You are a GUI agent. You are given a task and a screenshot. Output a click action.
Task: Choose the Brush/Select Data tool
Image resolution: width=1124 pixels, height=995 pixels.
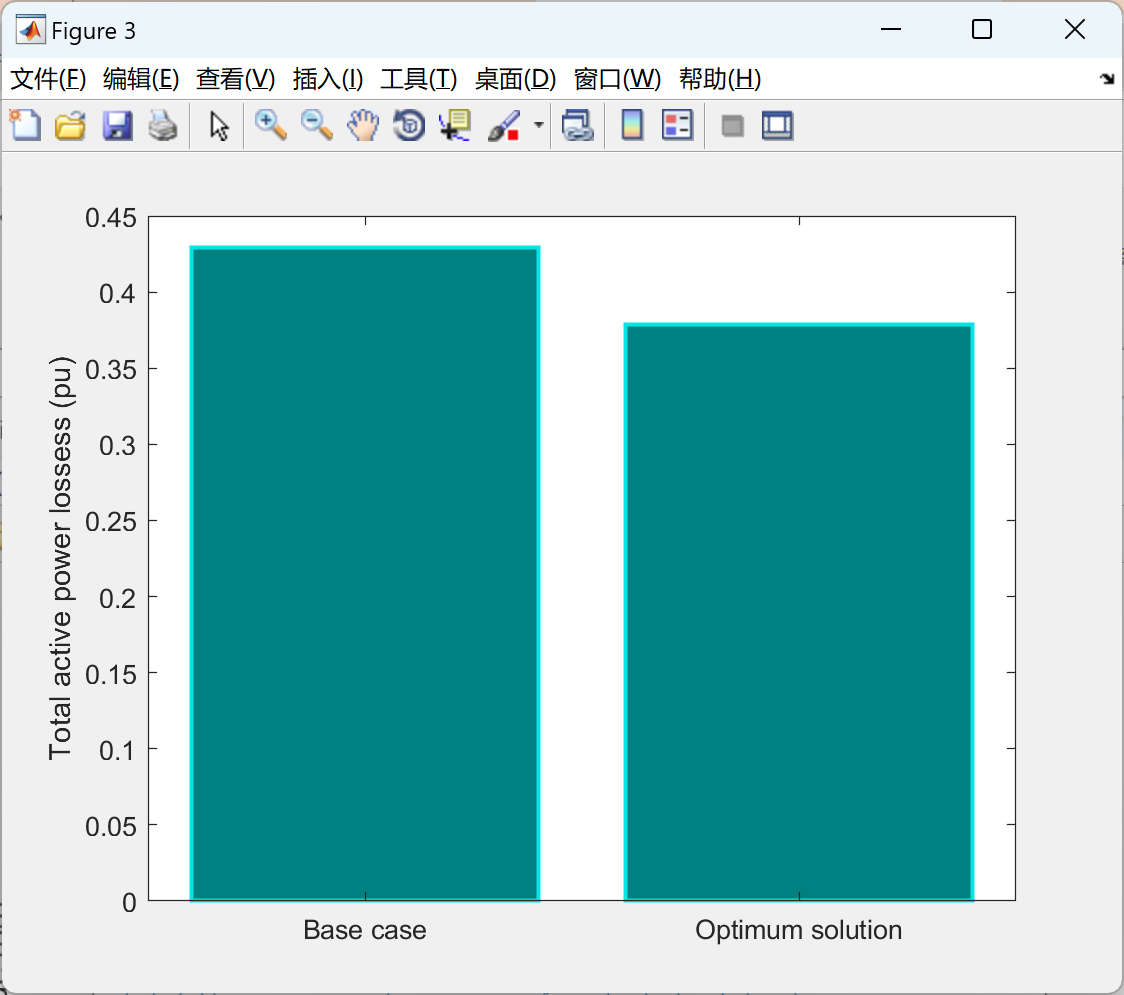click(x=504, y=125)
